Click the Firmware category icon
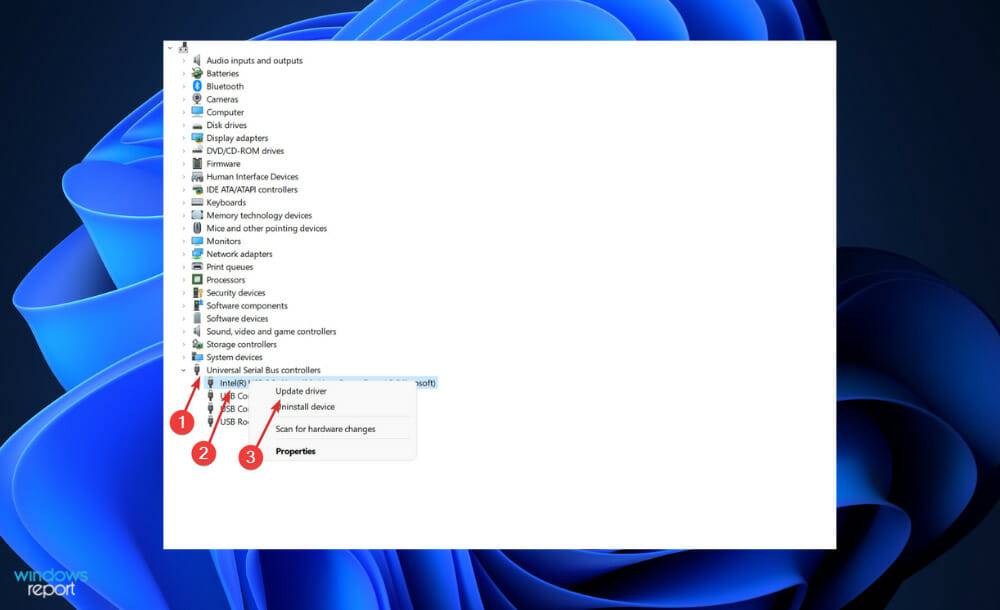The height and width of the screenshot is (610, 1000). click(x=197, y=163)
